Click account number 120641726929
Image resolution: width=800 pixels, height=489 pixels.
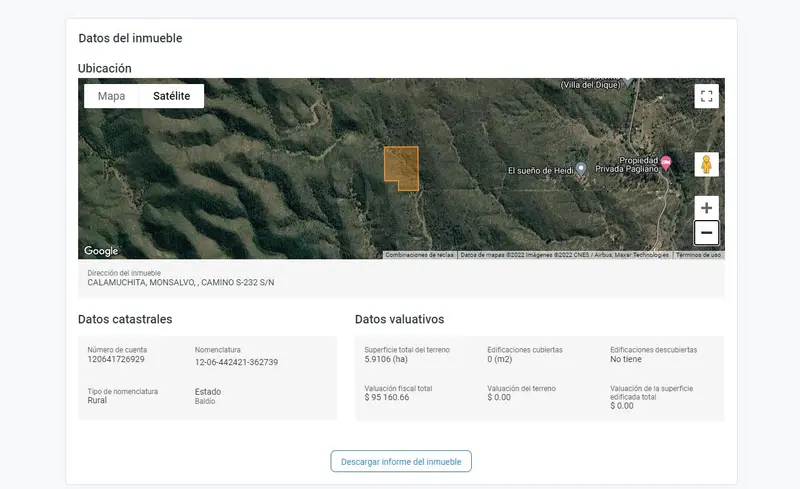click(x=116, y=359)
